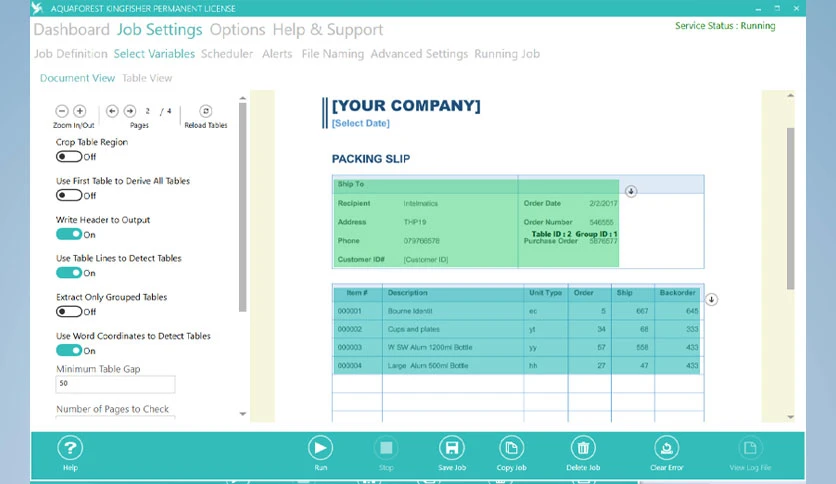Click the zoom out minus icon
The width and height of the screenshot is (836, 484).
pos(62,111)
